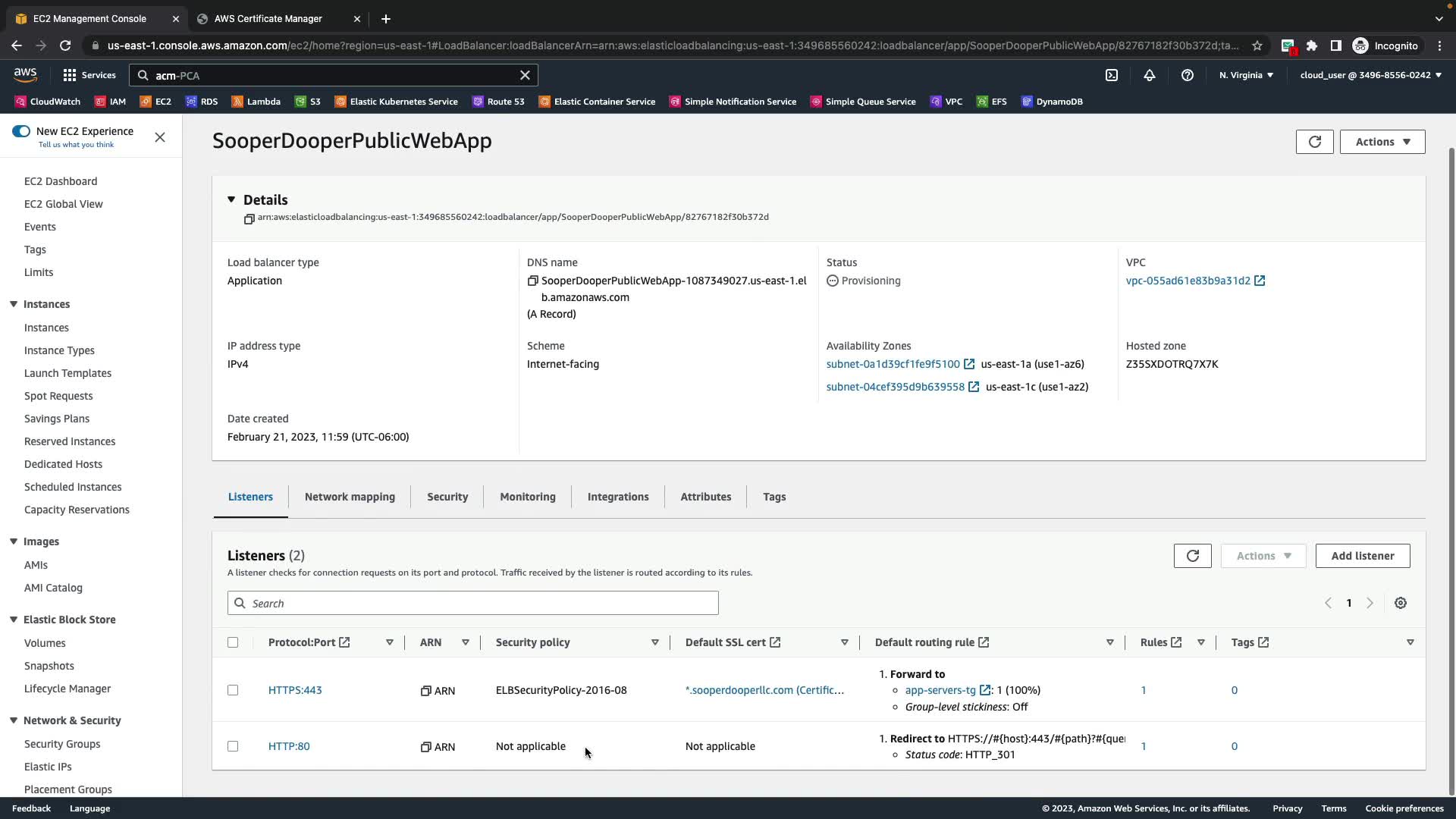
Task: Open the Monitoring tab
Action: click(x=527, y=497)
